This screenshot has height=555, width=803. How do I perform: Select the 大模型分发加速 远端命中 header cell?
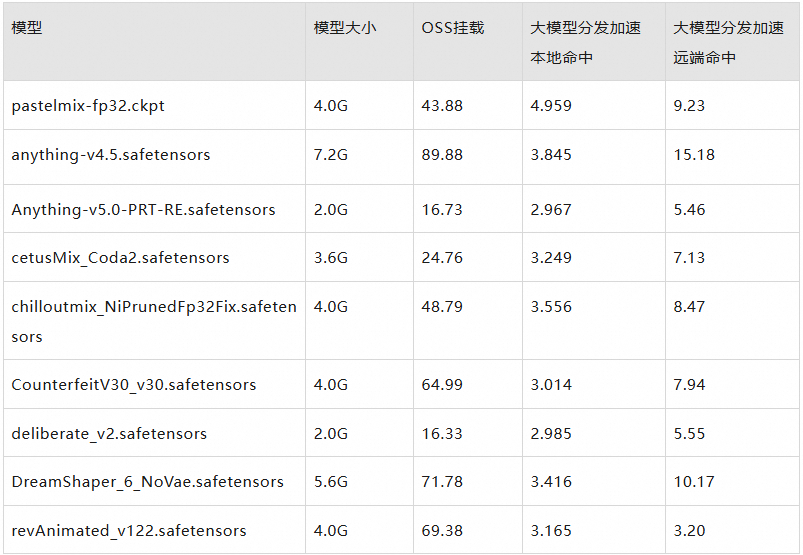tap(728, 42)
